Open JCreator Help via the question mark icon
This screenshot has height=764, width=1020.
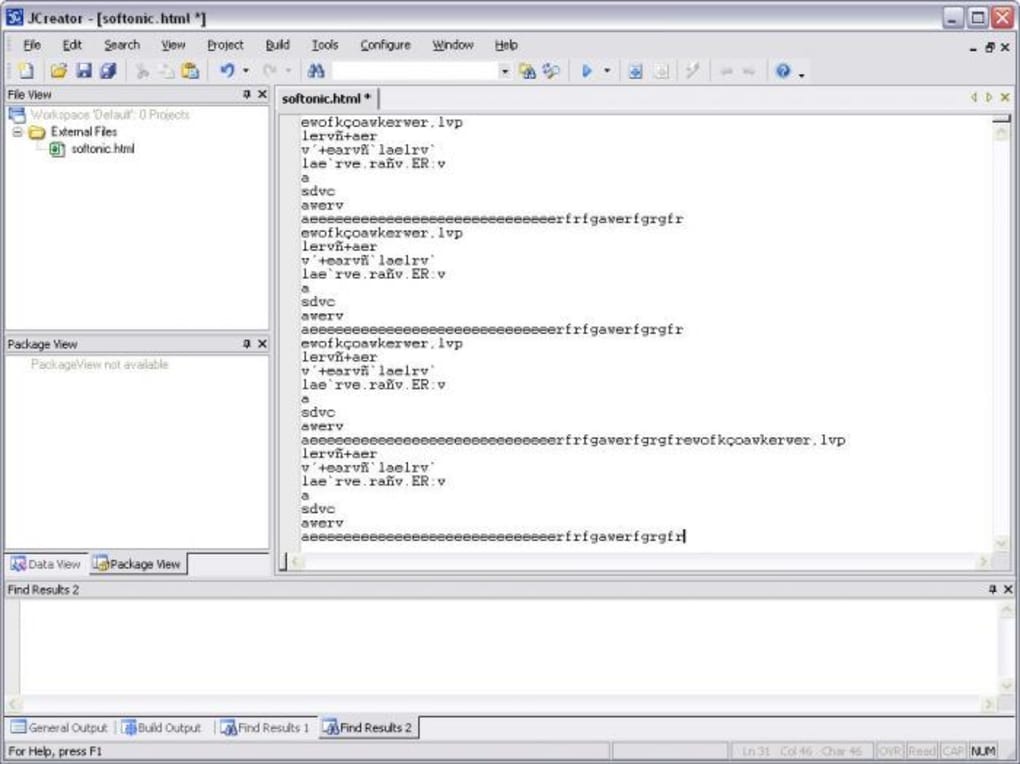[782, 70]
